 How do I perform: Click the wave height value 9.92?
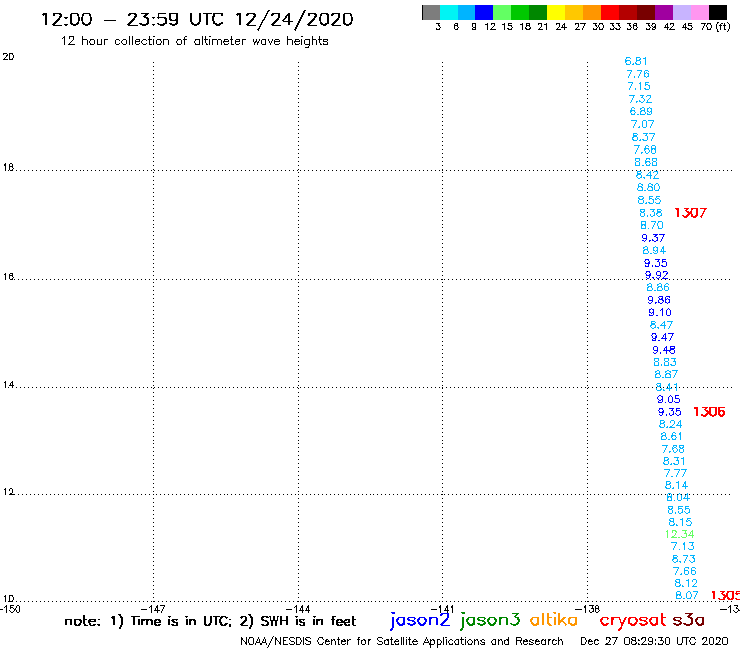click(x=656, y=275)
